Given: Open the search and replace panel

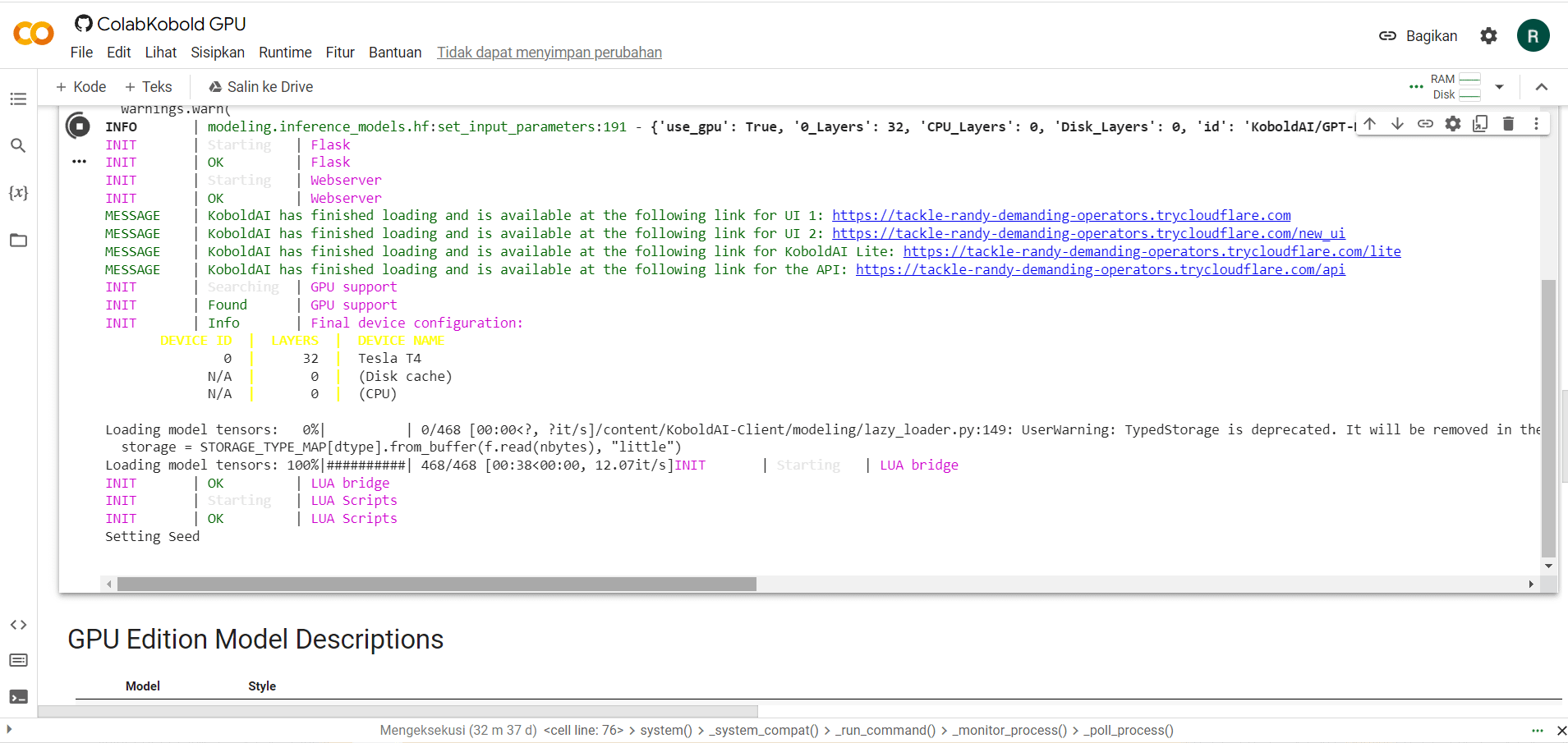Looking at the screenshot, I should pos(18,145).
